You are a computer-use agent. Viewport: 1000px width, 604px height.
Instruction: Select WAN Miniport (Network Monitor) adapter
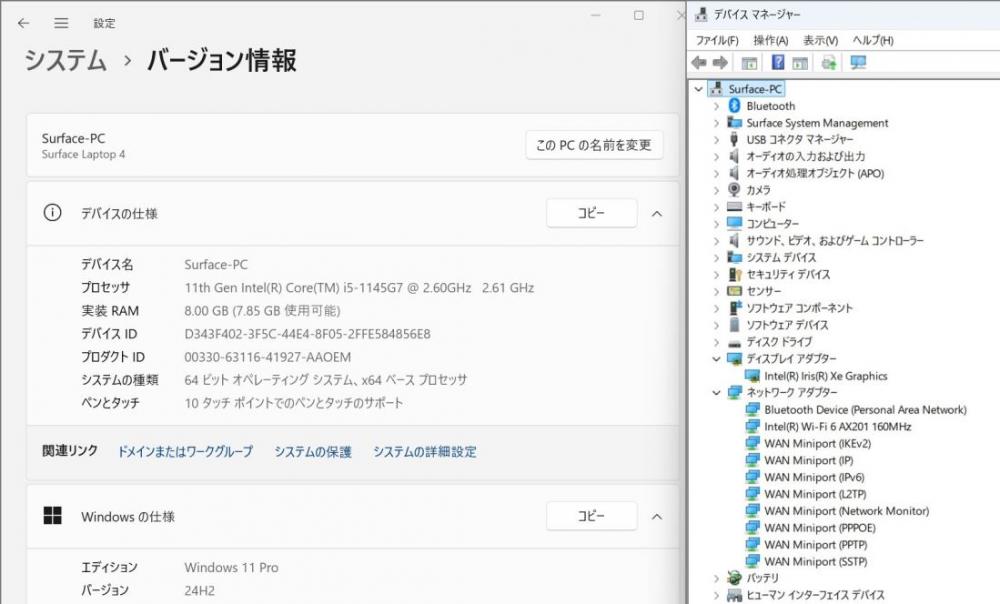pos(846,511)
